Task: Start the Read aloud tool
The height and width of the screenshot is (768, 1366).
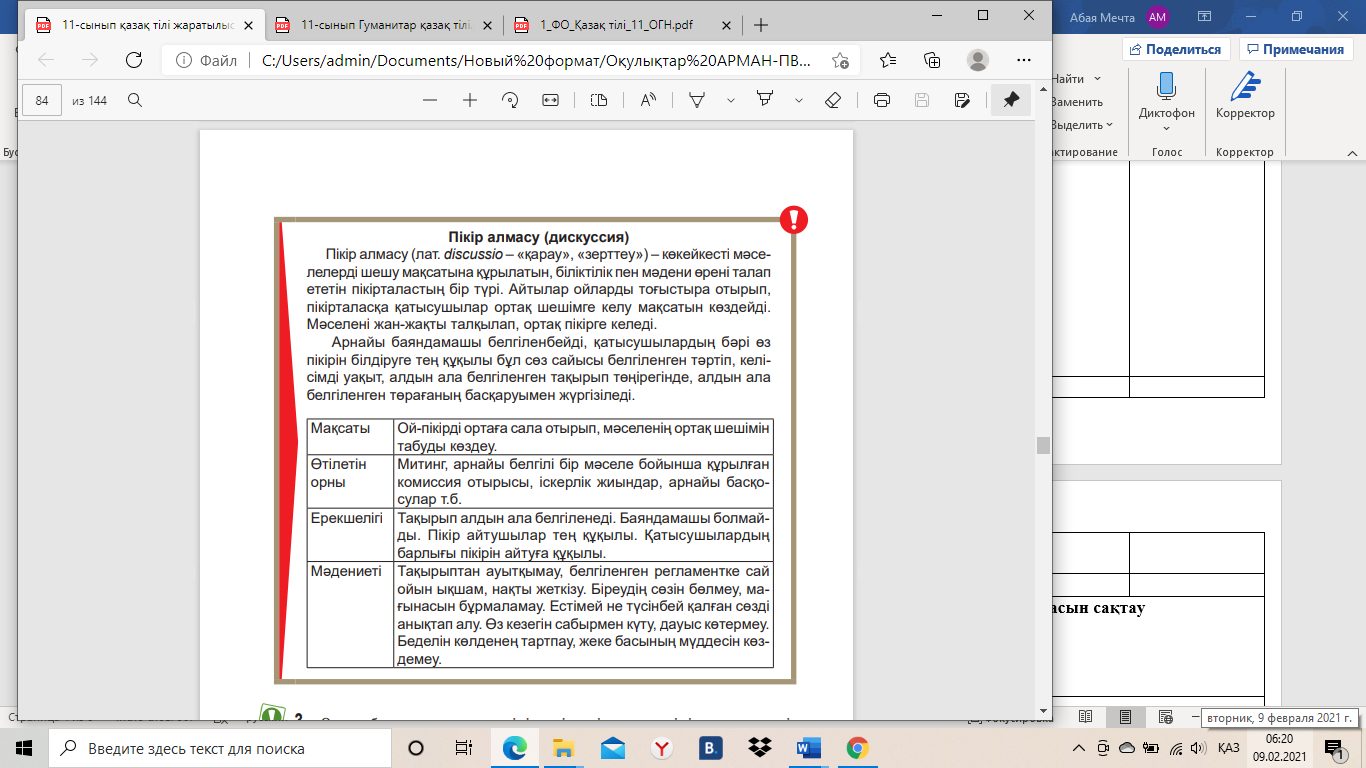Action: (648, 100)
